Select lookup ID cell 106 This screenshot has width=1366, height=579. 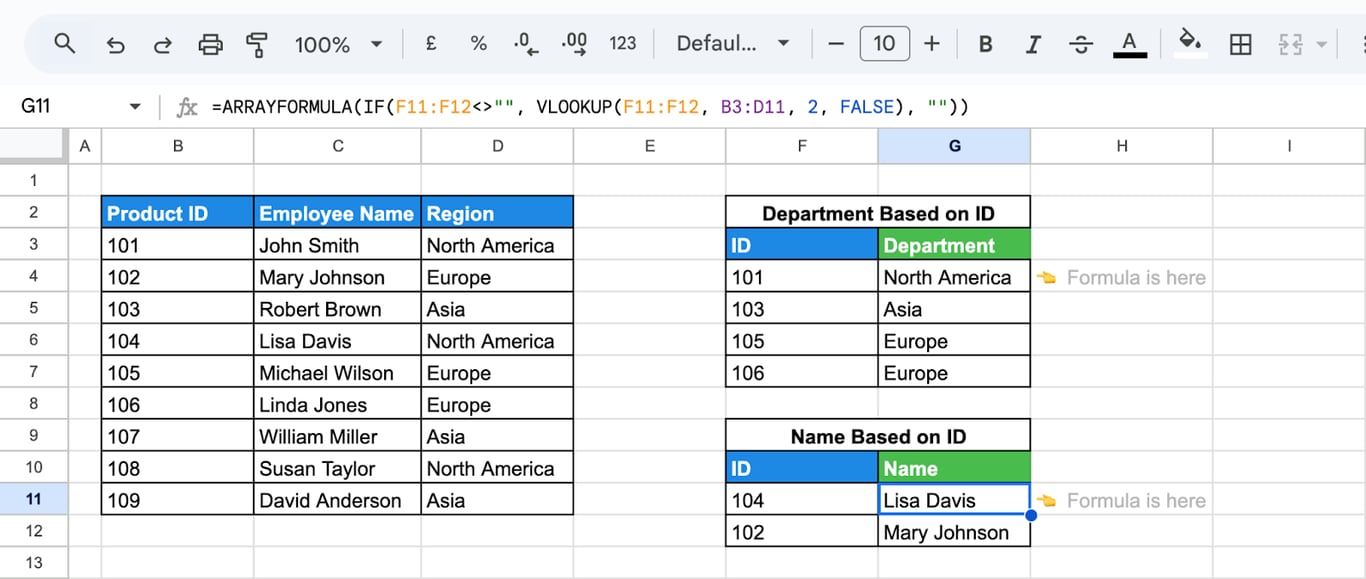[802, 373]
